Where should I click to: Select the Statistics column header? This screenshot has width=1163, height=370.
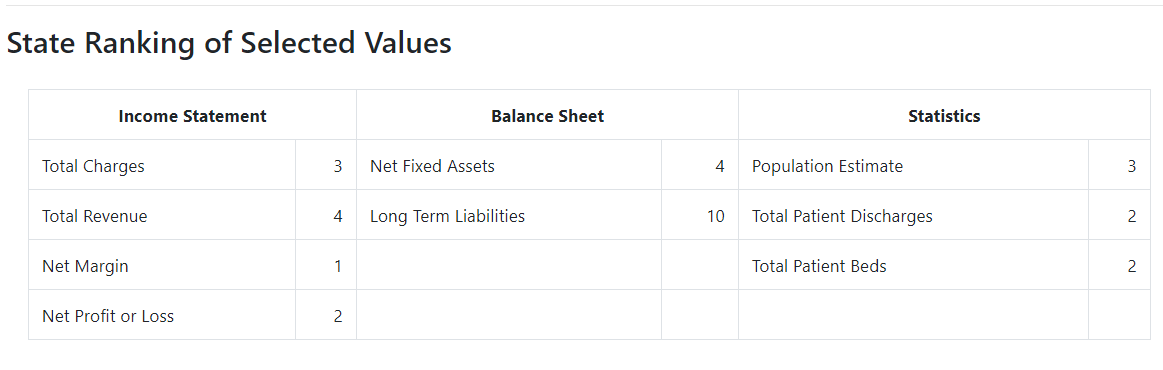[x=944, y=116]
